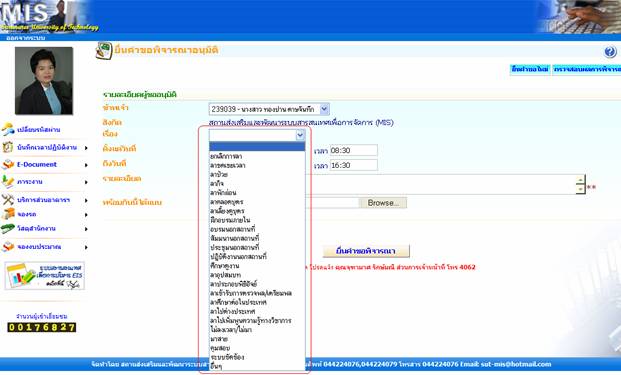Expand the บริการส่วนอาคาร submenu arrow
Viewport: 621px width, 375px height.
86,200
